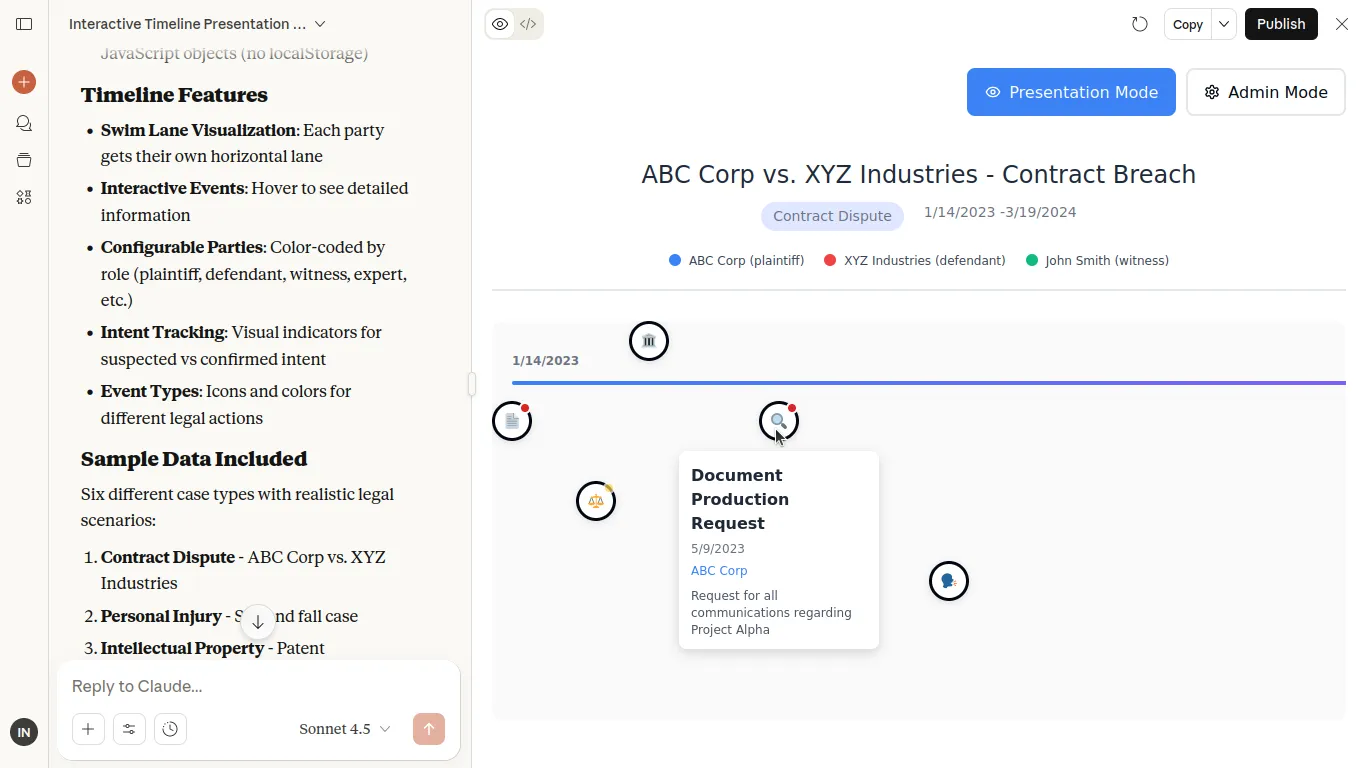
Task: Switch to code view toggle
Action: (528, 24)
